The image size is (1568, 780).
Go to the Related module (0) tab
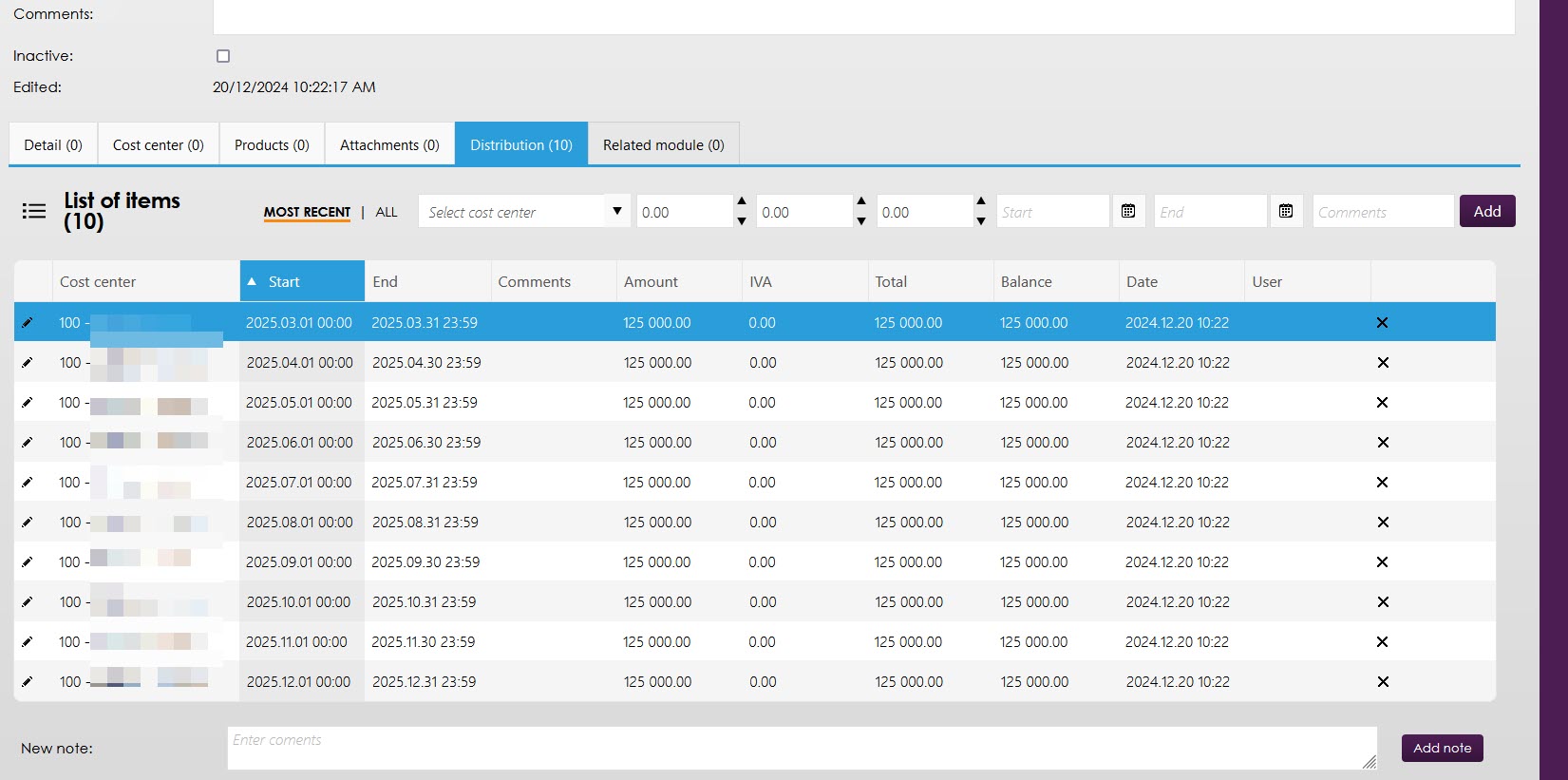663,144
